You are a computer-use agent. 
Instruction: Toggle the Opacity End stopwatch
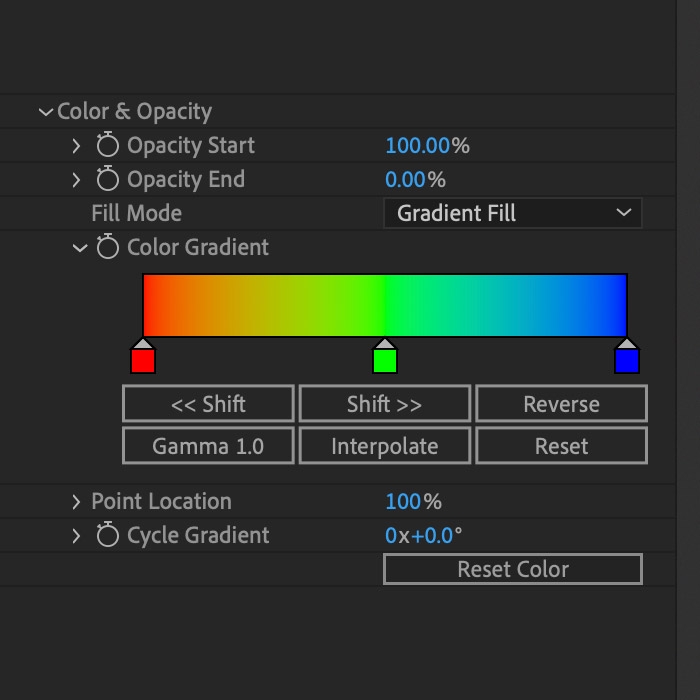(108, 179)
